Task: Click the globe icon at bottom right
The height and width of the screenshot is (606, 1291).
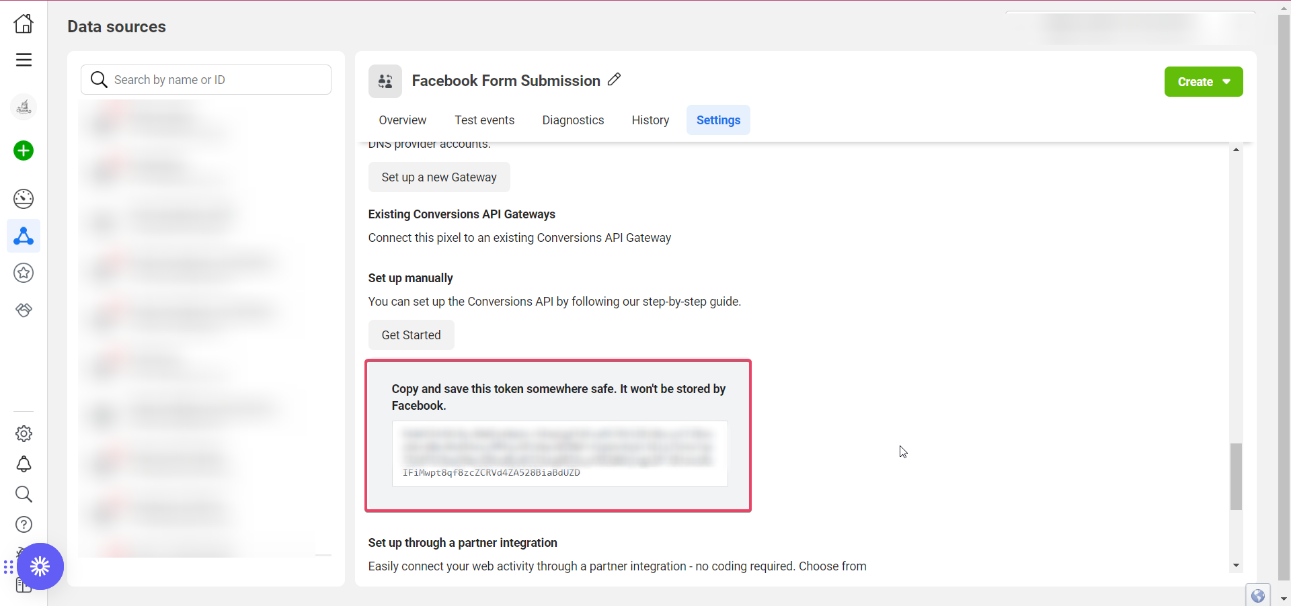Action: [1258, 596]
